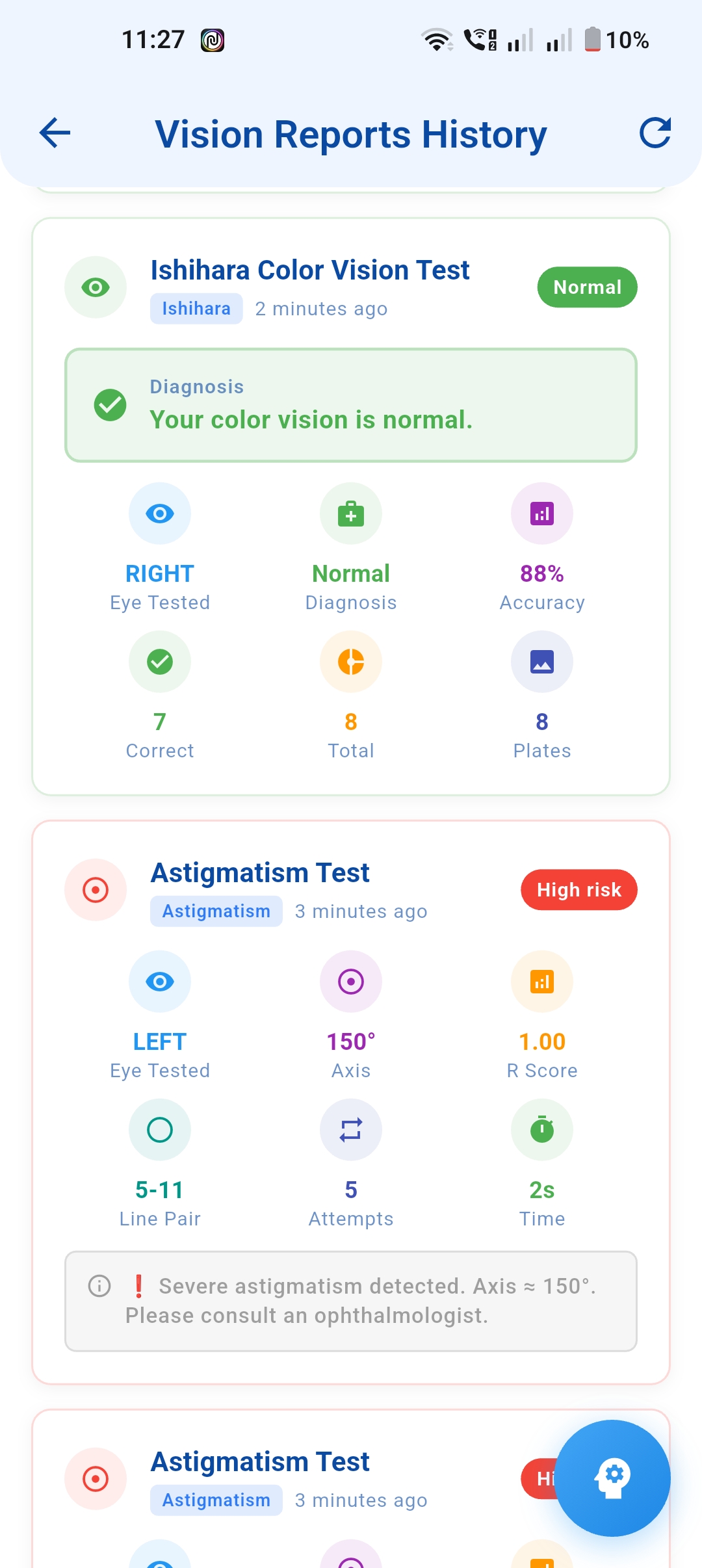Select the Ishihara category tag
Viewport: 702px width, 1568px height.
coord(196,309)
